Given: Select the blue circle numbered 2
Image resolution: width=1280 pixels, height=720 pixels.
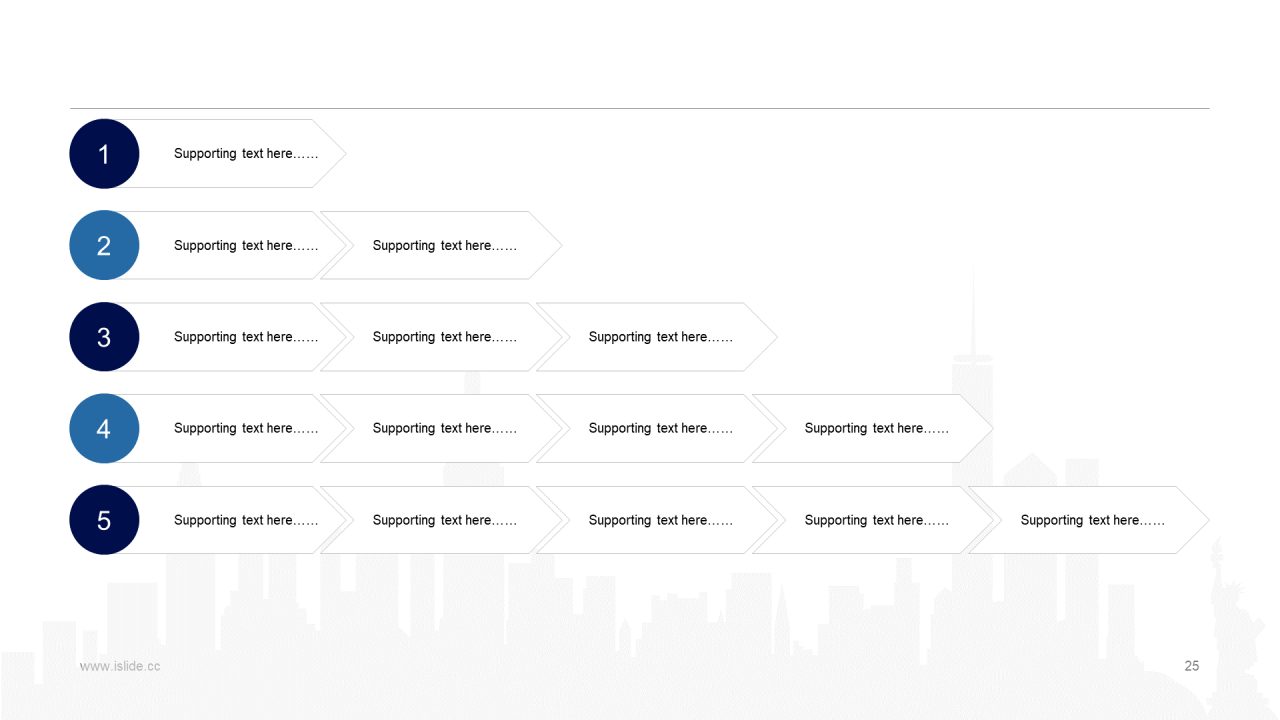Looking at the screenshot, I should (104, 245).
